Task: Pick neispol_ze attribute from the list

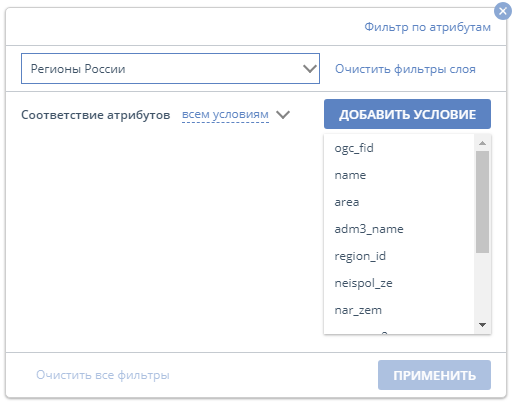Action: pos(399,283)
